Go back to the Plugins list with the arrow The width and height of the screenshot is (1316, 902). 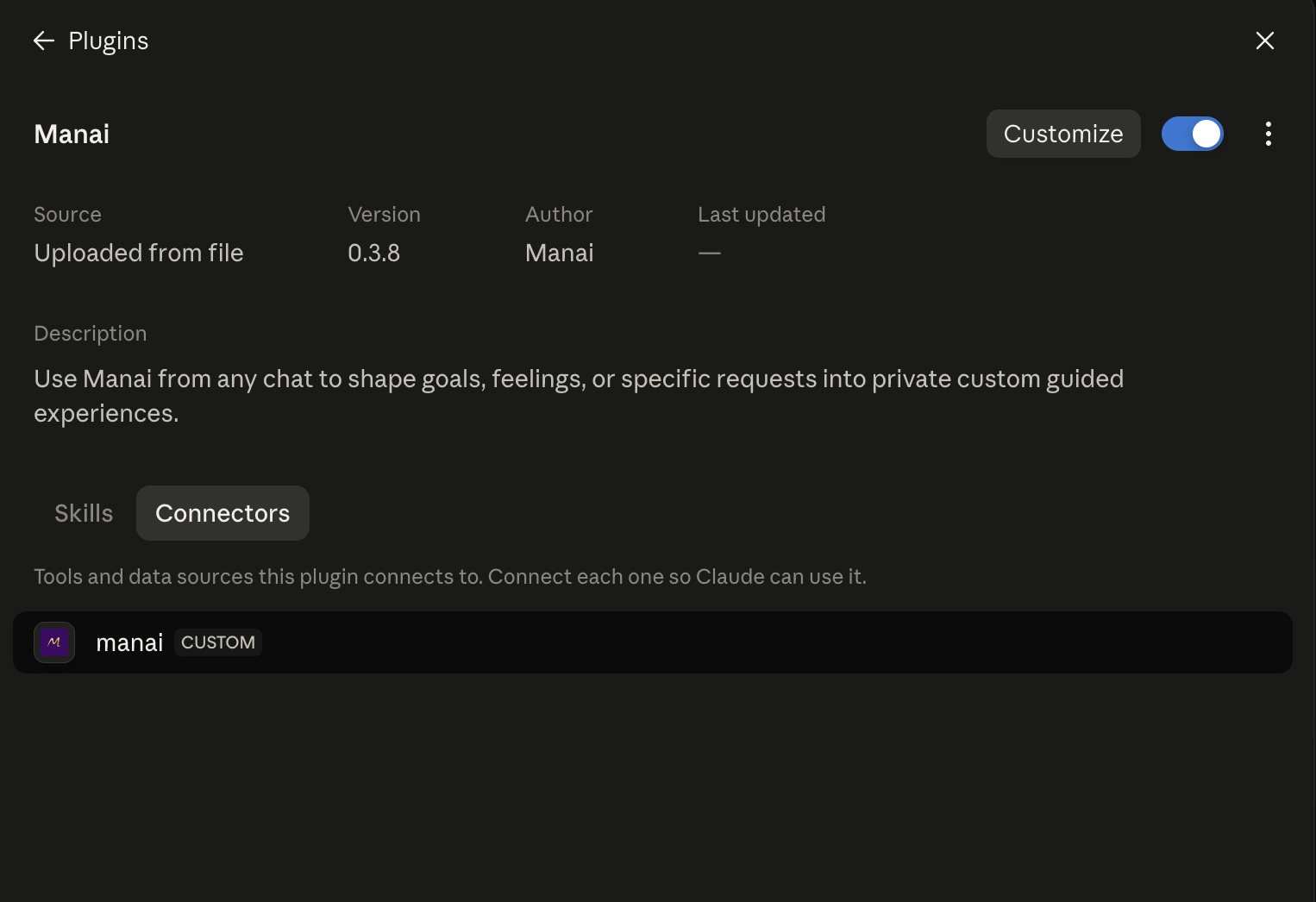point(43,41)
